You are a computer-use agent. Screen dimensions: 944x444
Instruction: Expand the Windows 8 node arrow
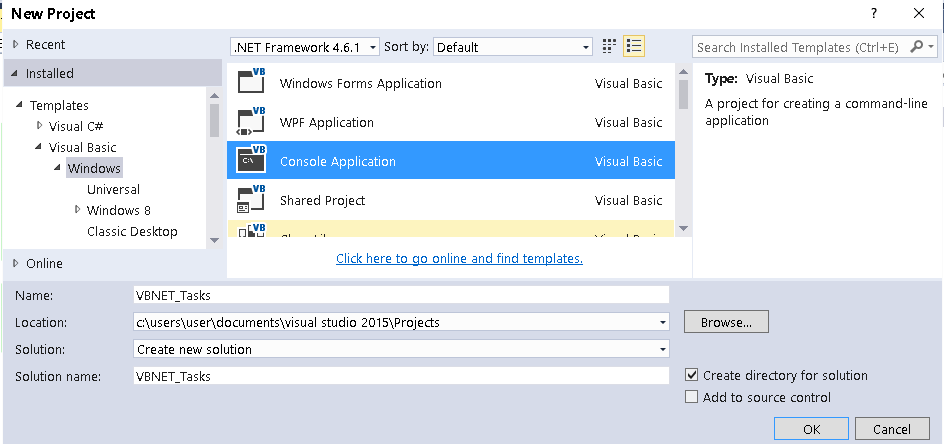tap(78, 210)
